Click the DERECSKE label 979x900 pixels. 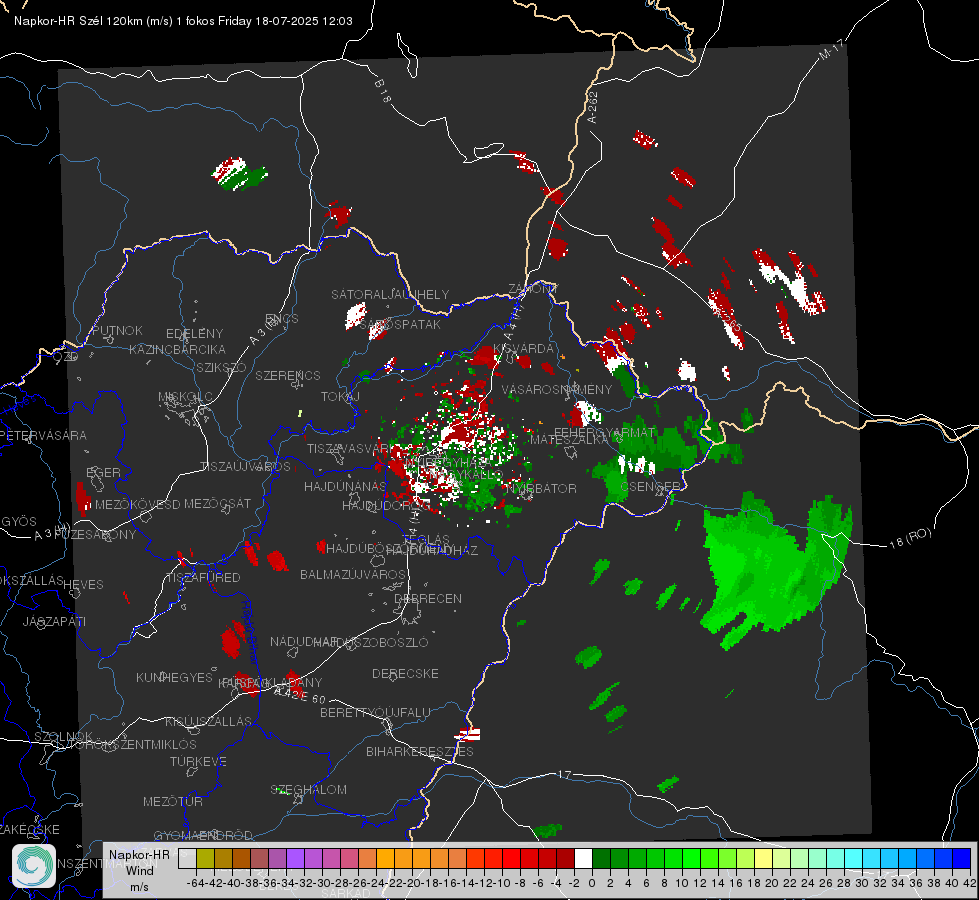(x=405, y=673)
